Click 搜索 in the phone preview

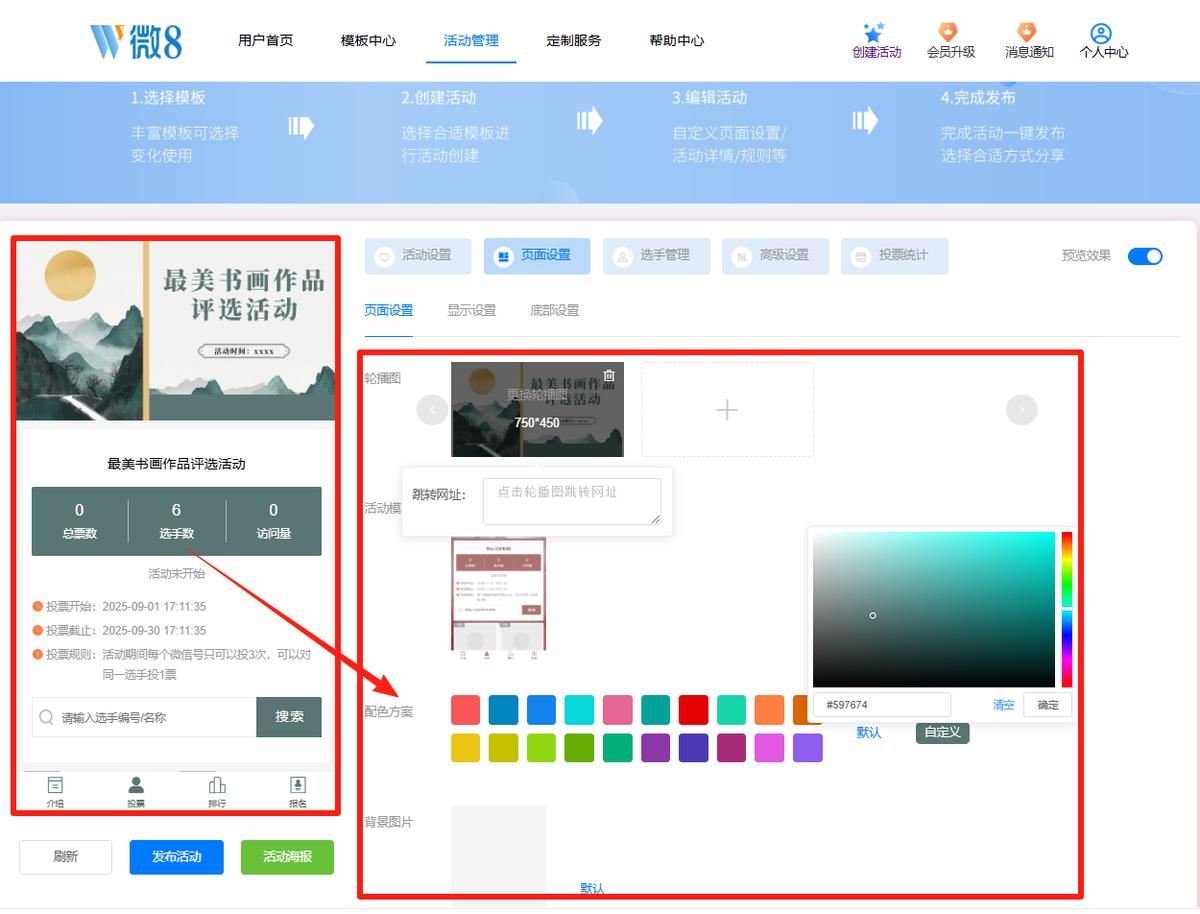289,717
